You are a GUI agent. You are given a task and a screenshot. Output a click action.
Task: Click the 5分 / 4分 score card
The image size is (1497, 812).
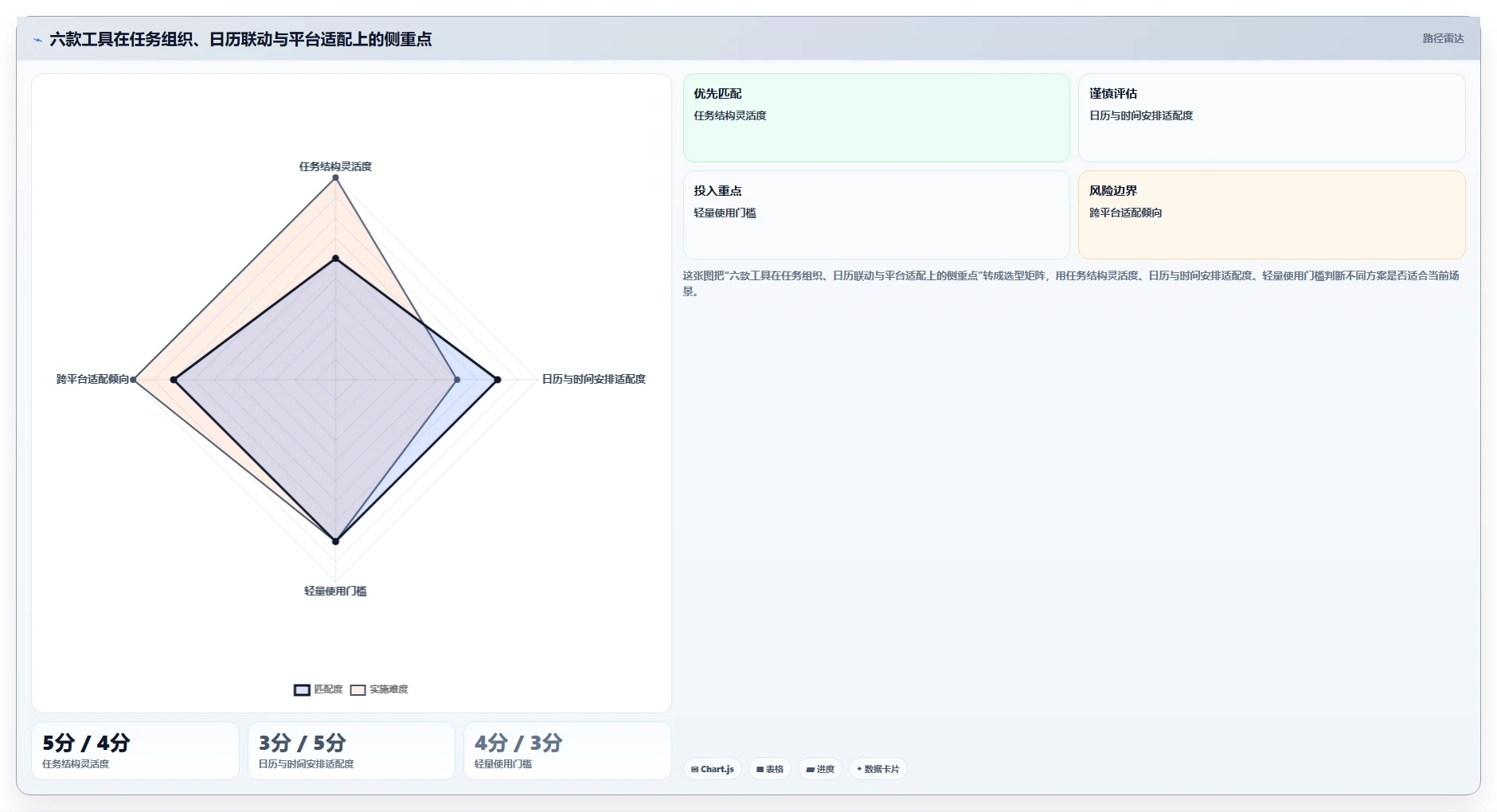[x=135, y=751]
